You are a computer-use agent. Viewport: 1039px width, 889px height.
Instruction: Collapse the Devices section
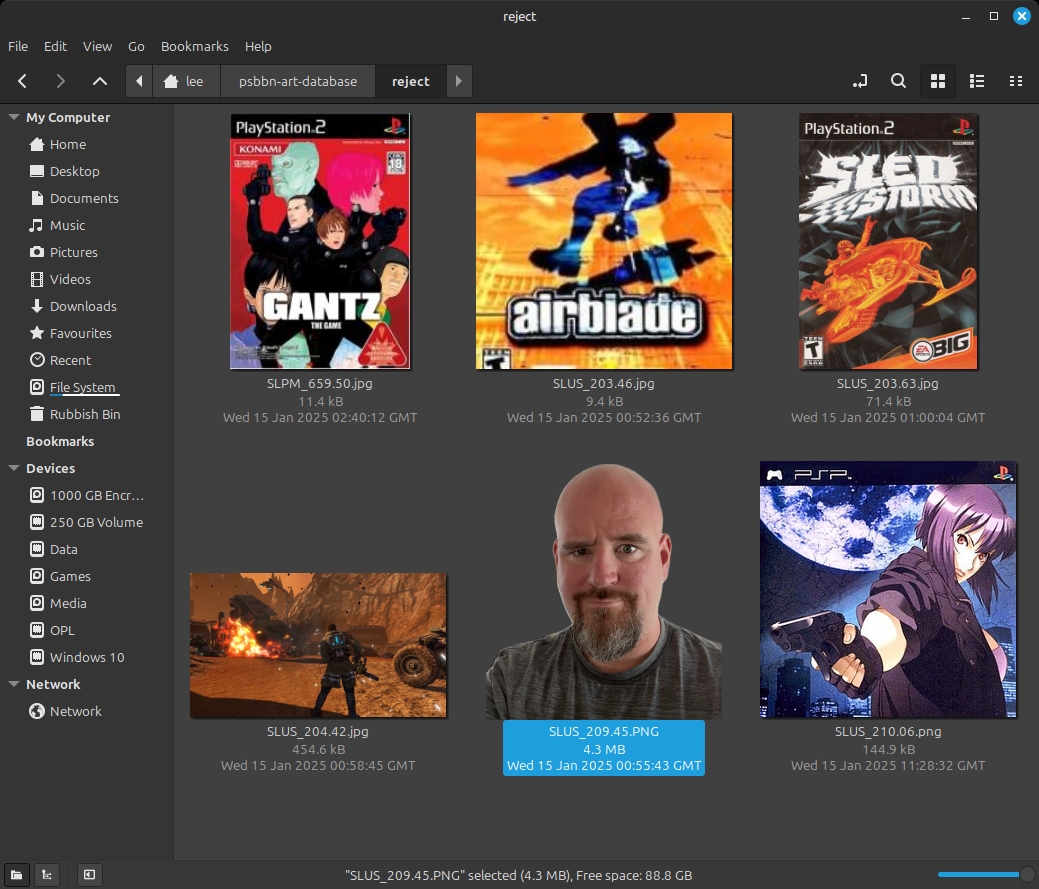coord(14,468)
